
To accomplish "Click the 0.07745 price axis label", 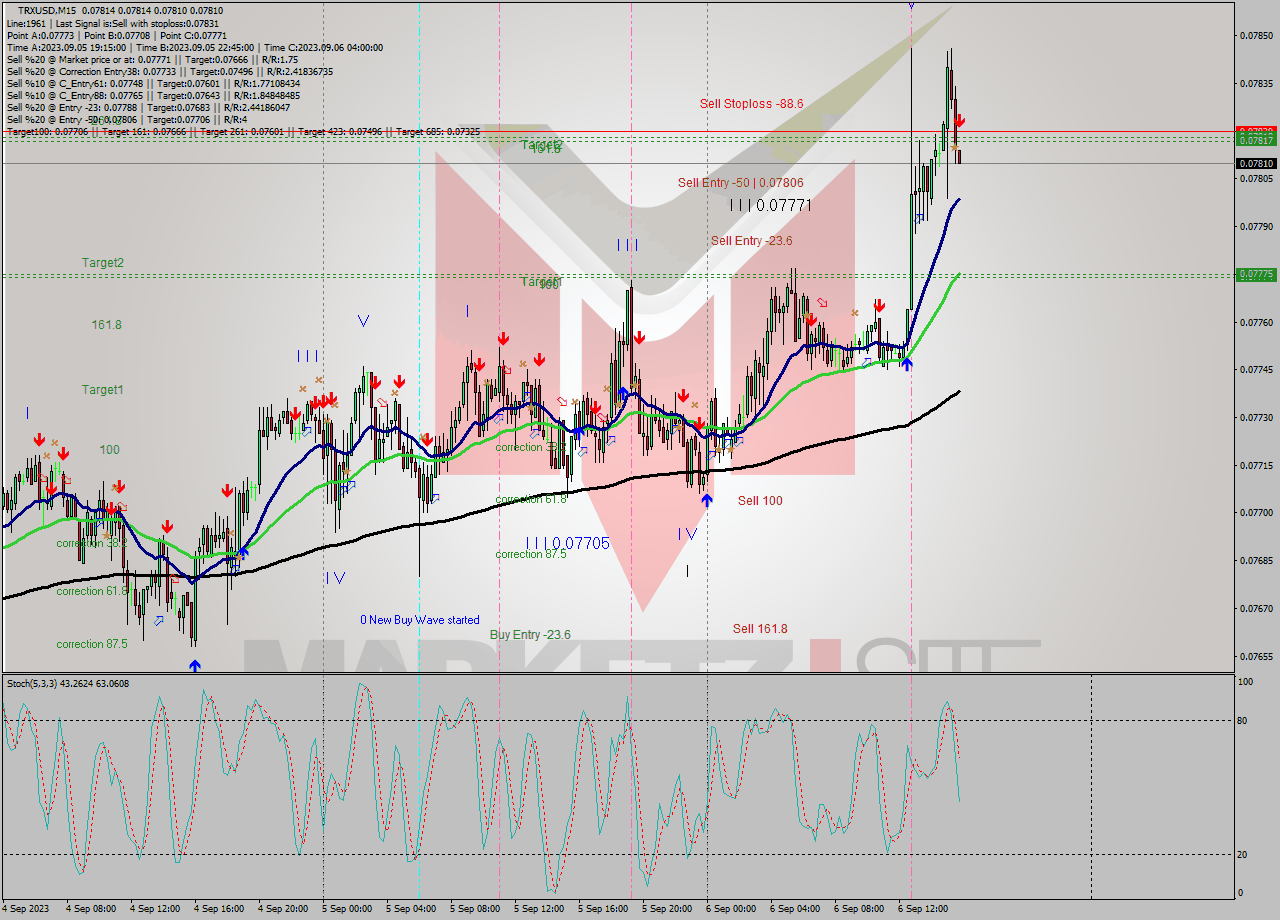I will pyautogui.click(x=1256, y=369).
